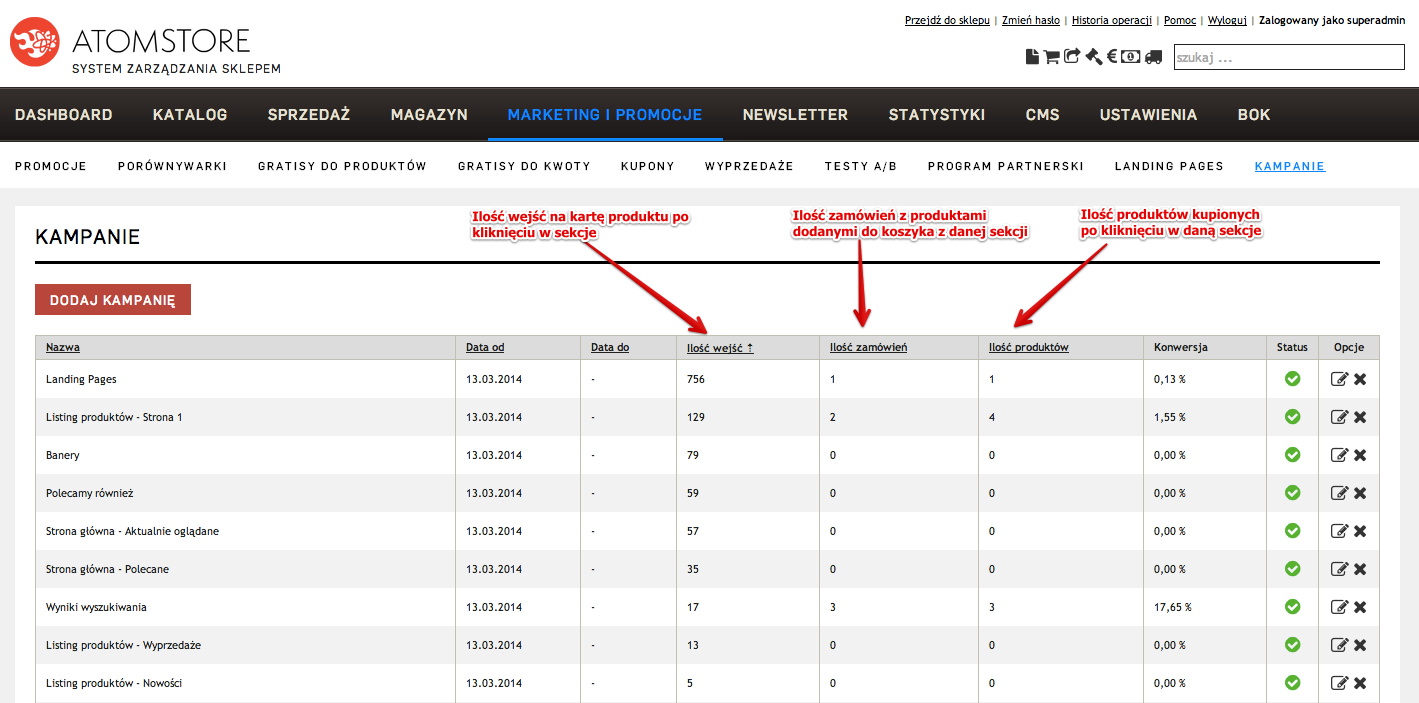Click the delivery truck icon

[1153, 57]
